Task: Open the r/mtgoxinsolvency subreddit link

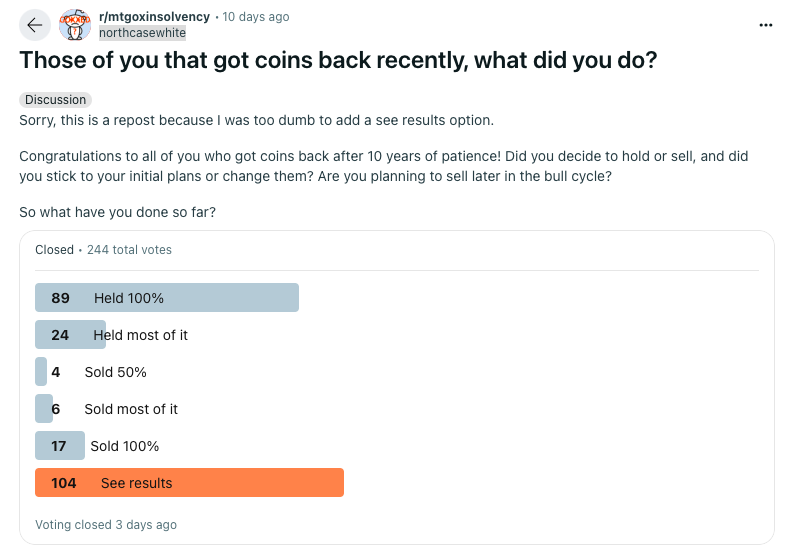Action: tap(155, 17)
